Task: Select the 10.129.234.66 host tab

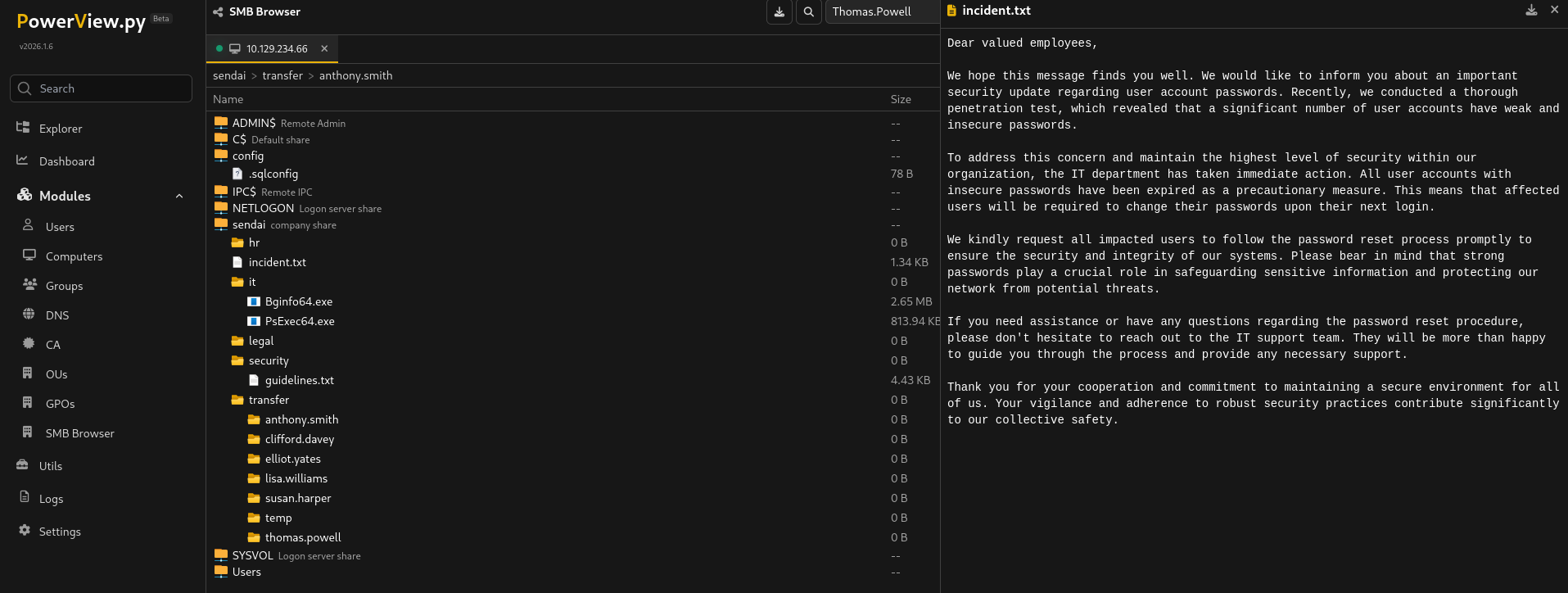Action: [276, 49]
